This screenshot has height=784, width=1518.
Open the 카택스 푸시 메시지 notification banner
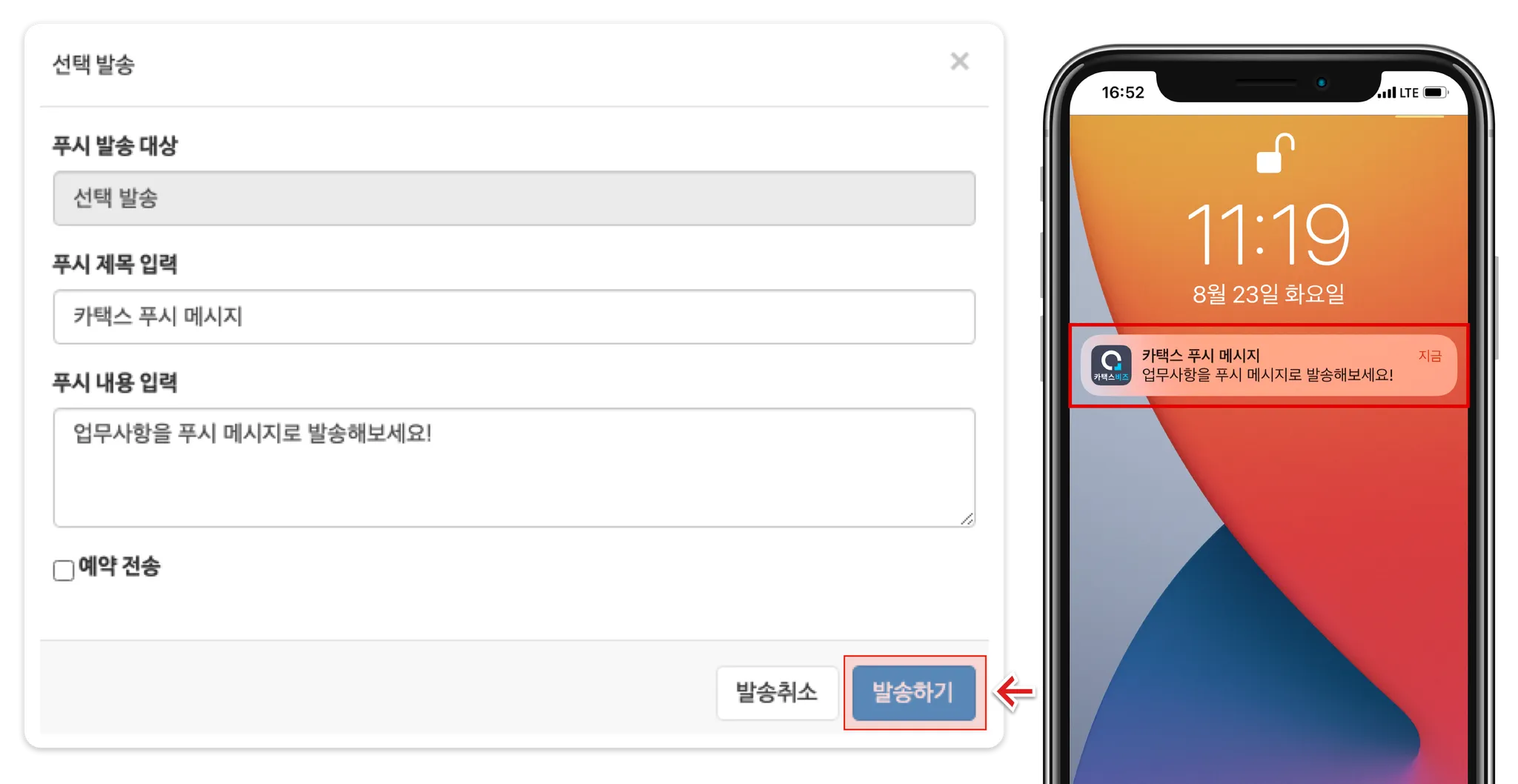pyautogui.click(x=1268, y=365)
